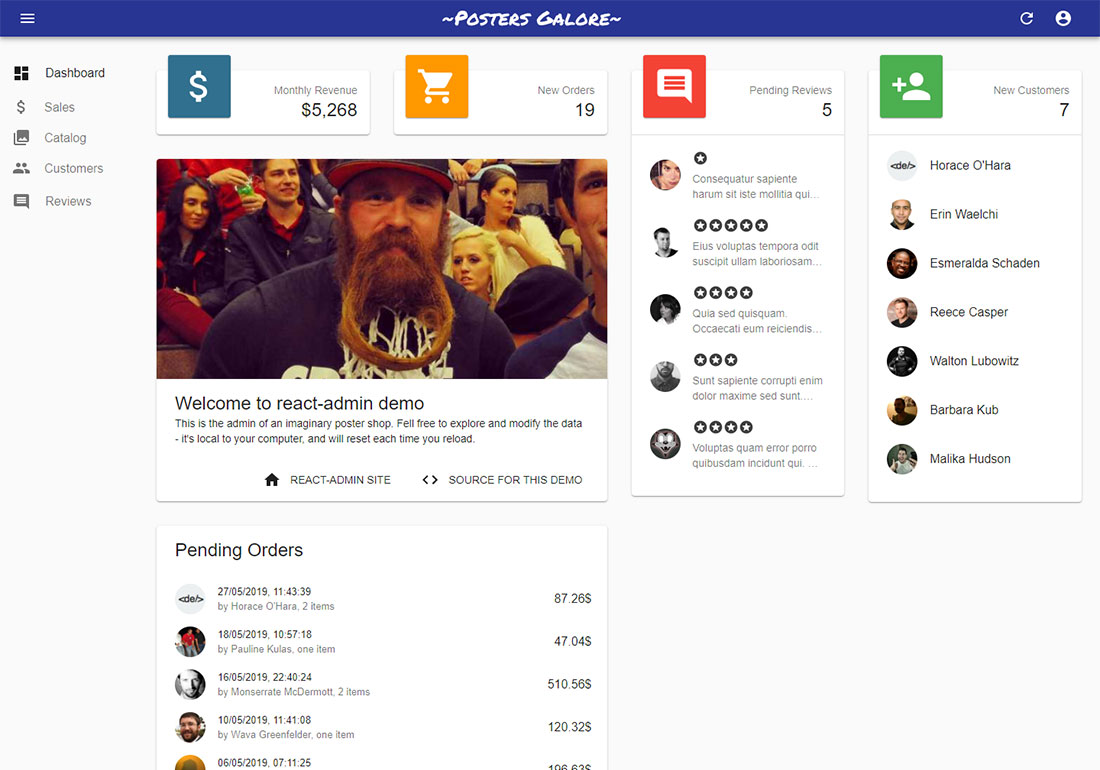Click the five-star rating on 'Eius voluptas' review
The image size is (1100, 770).
pos(730,226)
